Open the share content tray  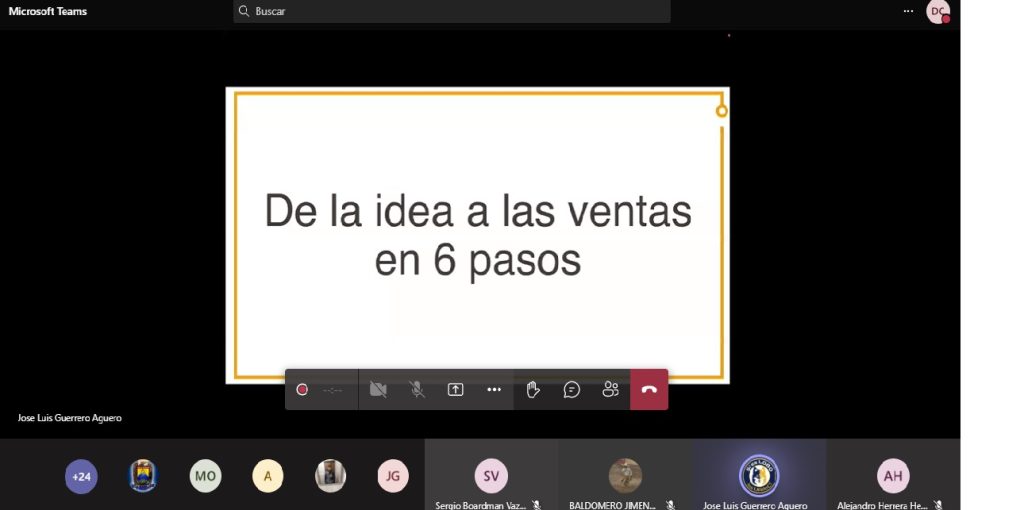456,390
